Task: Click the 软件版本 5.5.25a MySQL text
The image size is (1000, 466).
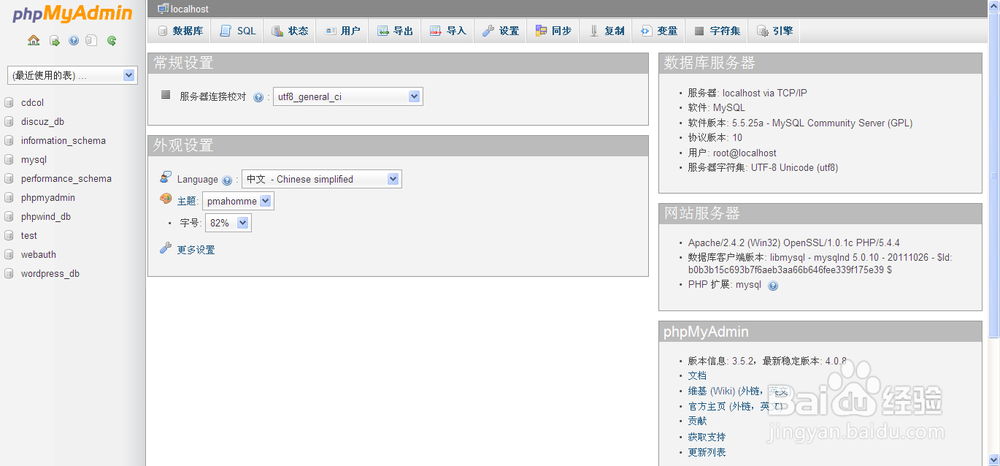Action: coord(800,123)
